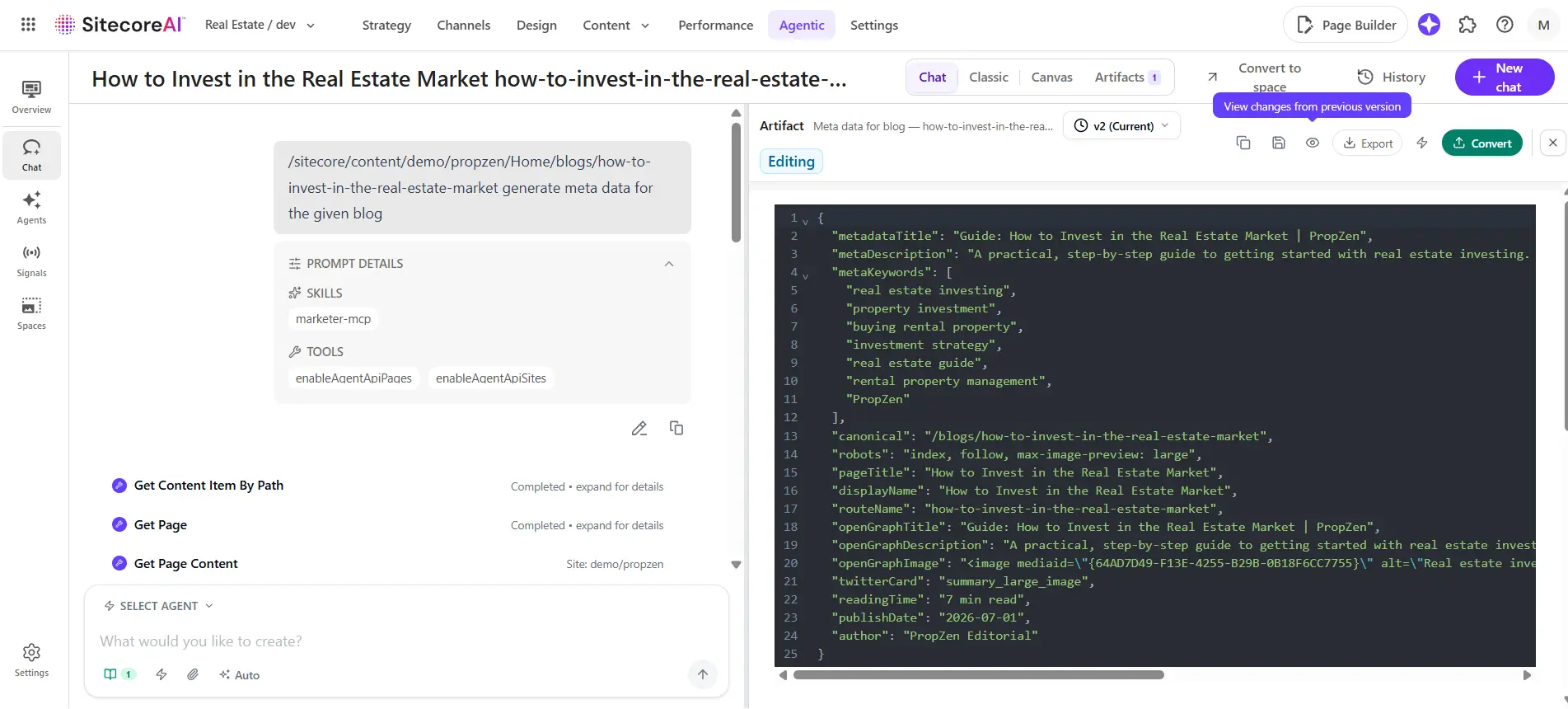Export the artifact

point(1367,143)
